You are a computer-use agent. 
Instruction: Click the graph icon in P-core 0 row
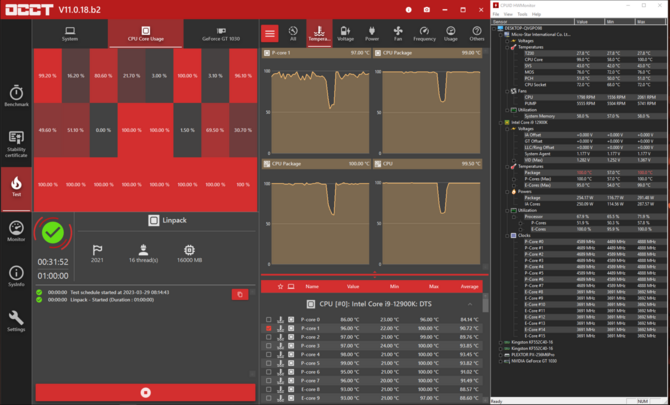(281, 320)
